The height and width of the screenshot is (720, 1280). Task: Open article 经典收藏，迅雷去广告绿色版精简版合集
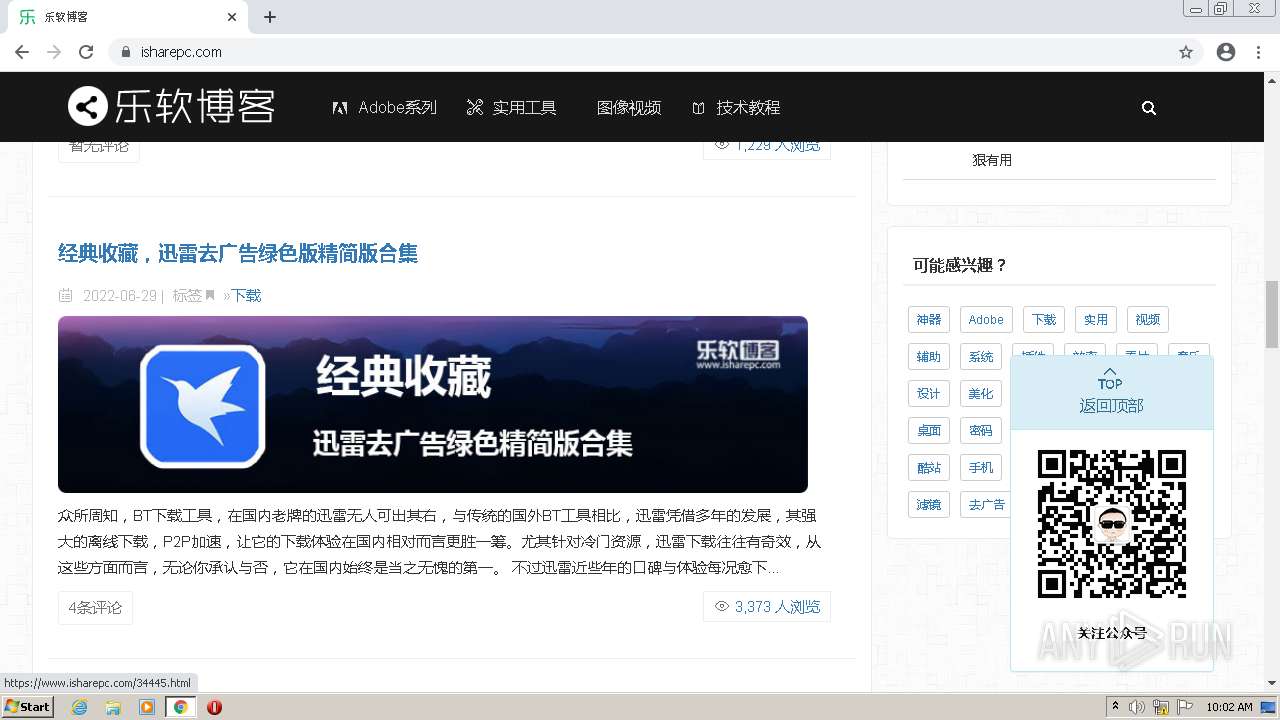tap(238, 253)
